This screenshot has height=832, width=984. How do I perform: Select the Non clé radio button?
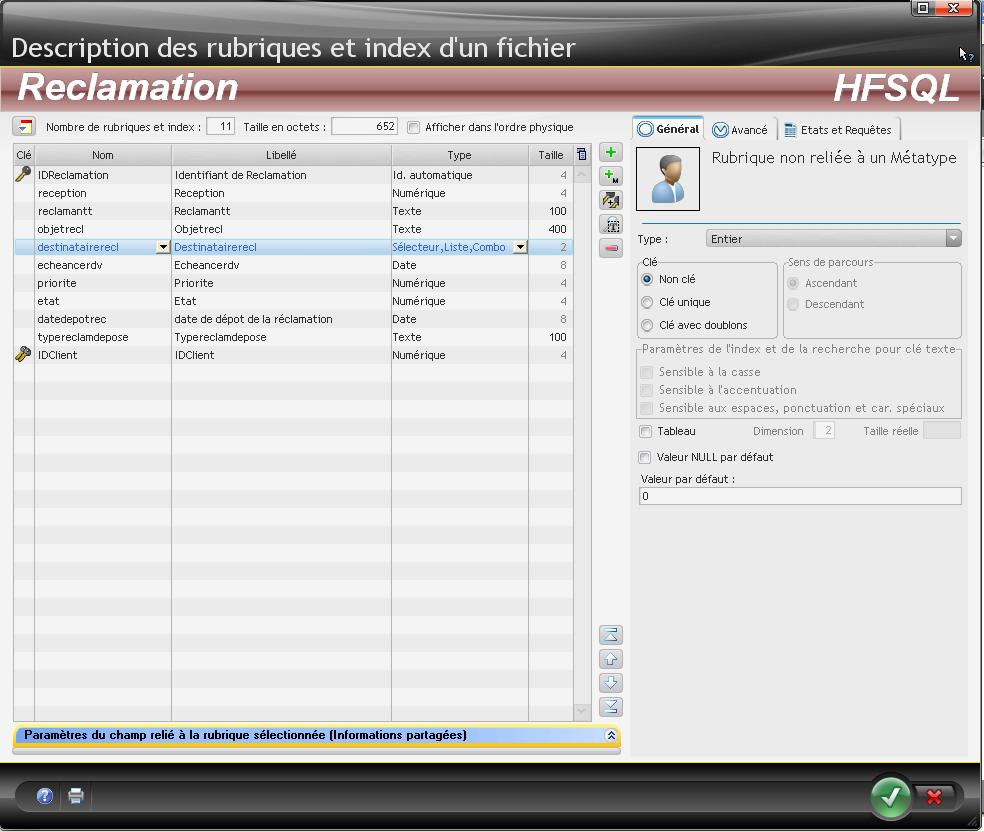pos(647,279)
